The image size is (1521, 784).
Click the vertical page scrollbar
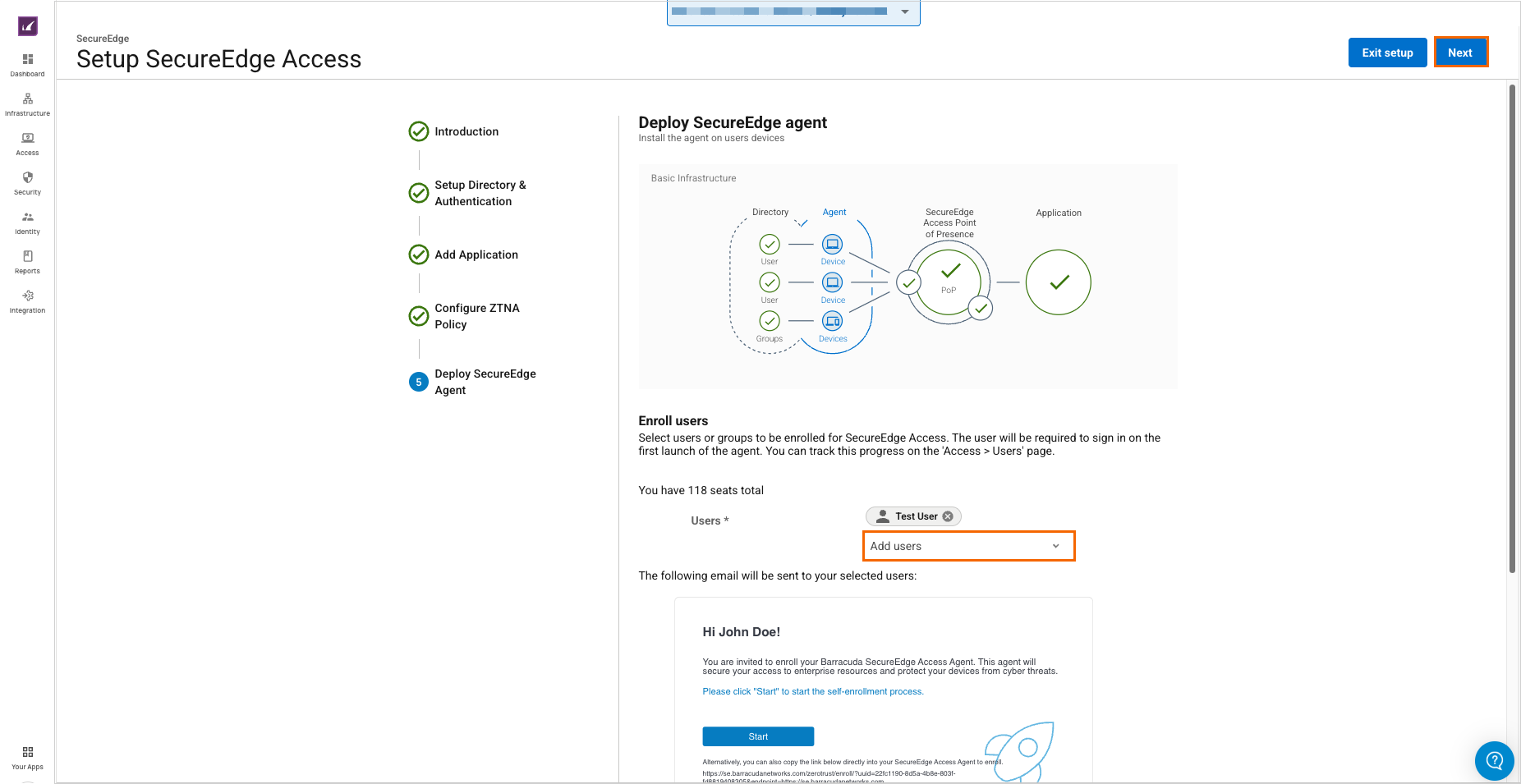(1511, 328)
